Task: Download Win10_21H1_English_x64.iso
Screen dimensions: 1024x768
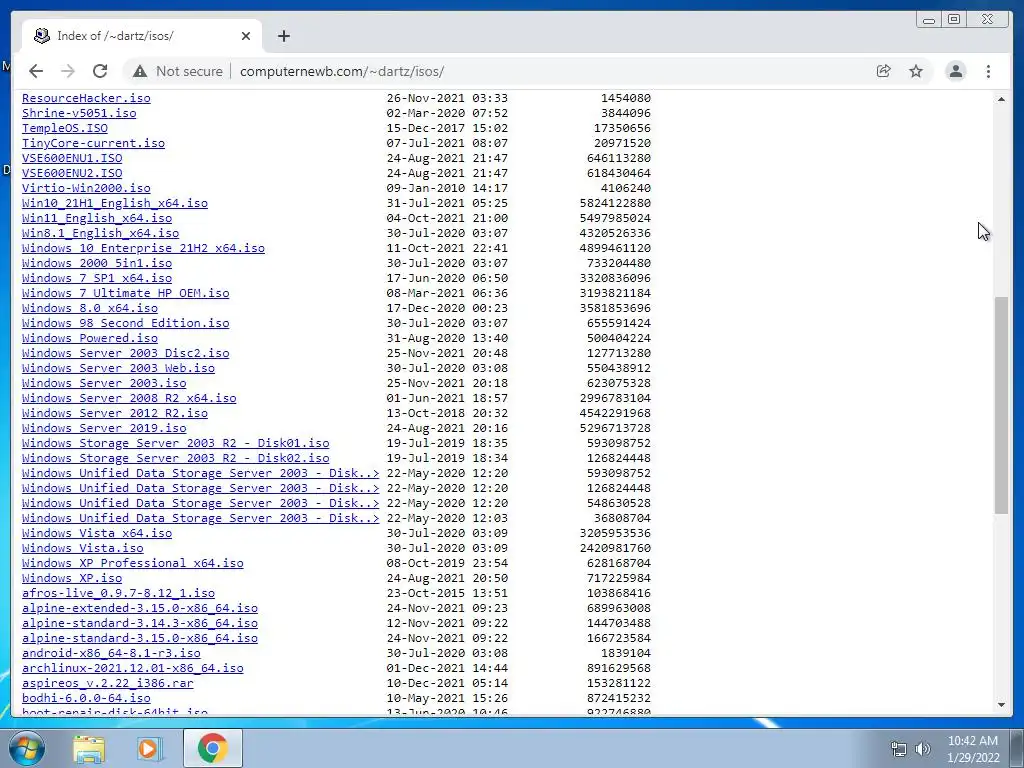Action: (115, 203)
